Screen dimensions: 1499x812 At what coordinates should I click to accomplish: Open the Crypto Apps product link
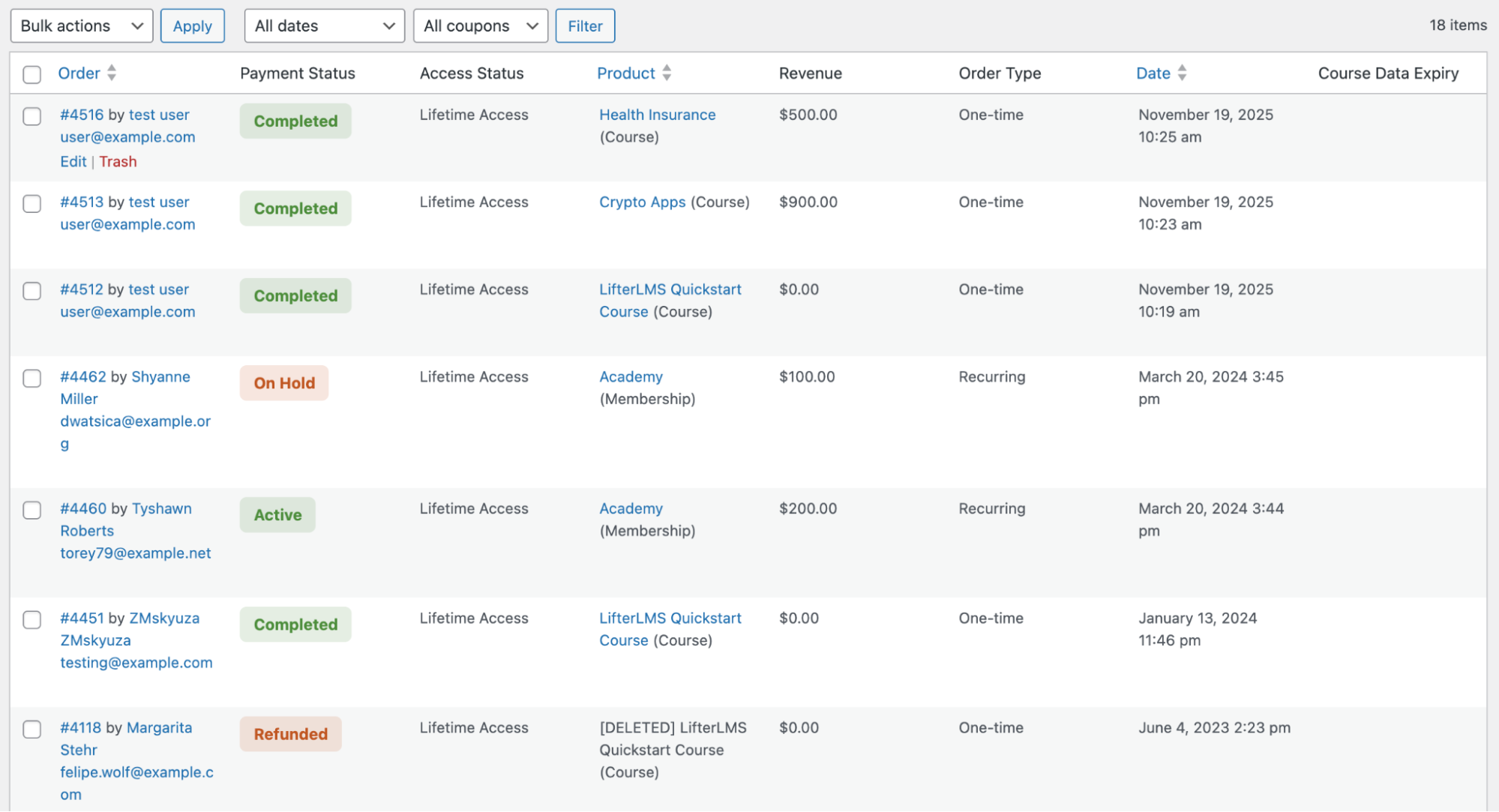(642, 202)
